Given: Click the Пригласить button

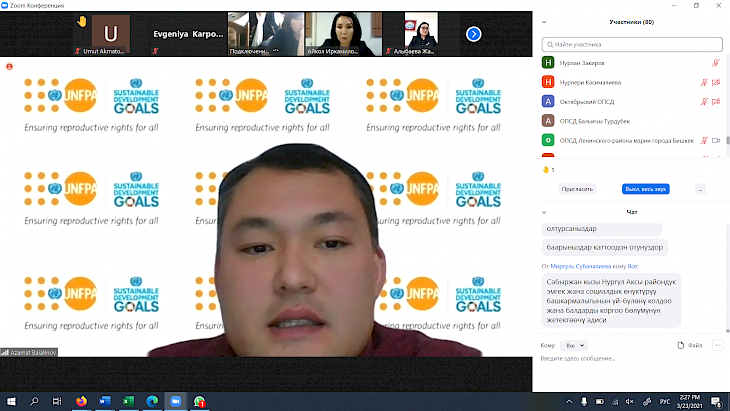Looking at the screenshot, I should pyautogui.click(x=577, y=189).
